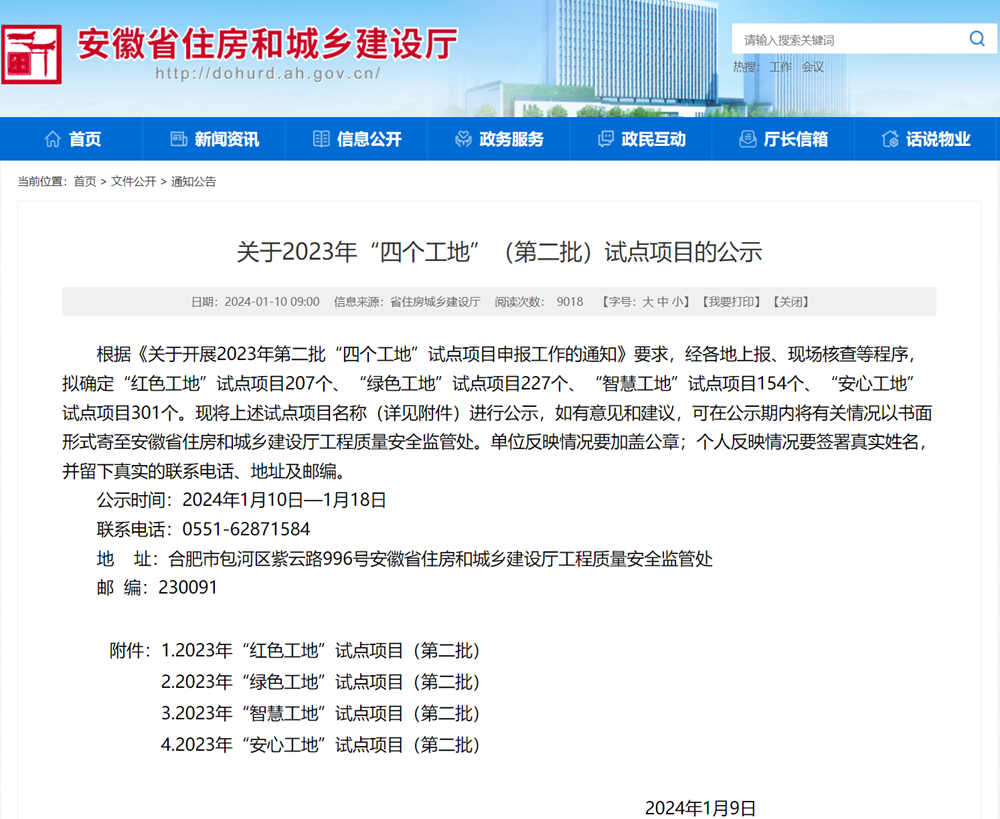The height and width of the screenshot is (819, 1000).
Task: Click the document icon beside 信息公开
Action: (x=321, y=140)
